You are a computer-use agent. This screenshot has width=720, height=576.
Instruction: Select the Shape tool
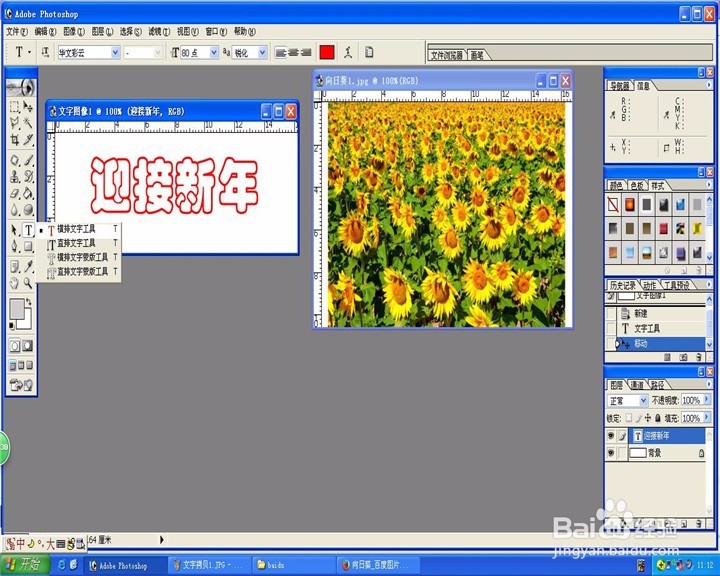[28, 246]
